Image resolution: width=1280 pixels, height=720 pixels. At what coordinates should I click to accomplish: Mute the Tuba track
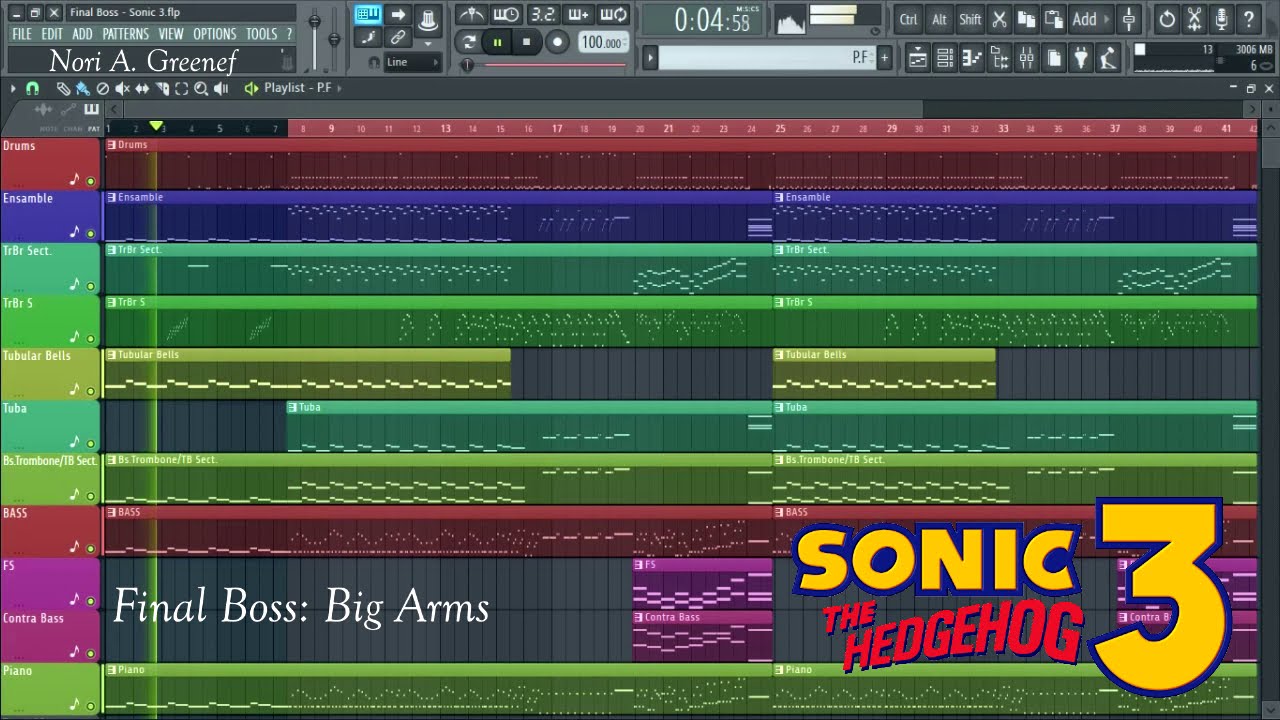91,444
